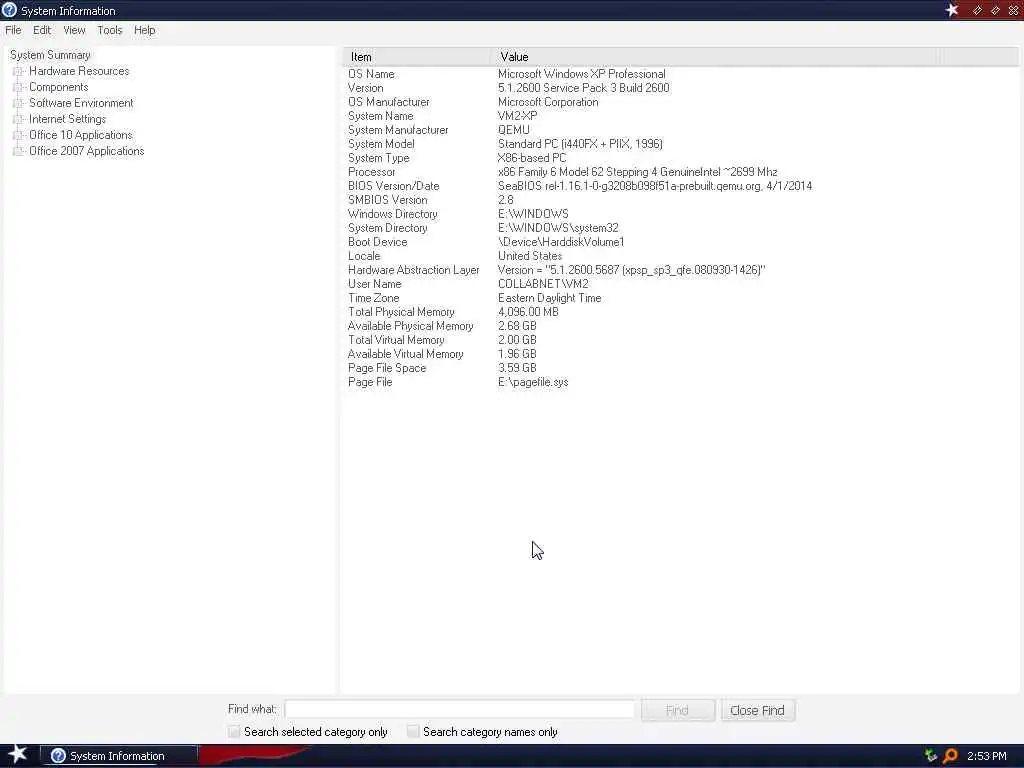Viewport: 1024px width, 768px height.
Task: Click System Information taskbar button
Action: [119, 756]
